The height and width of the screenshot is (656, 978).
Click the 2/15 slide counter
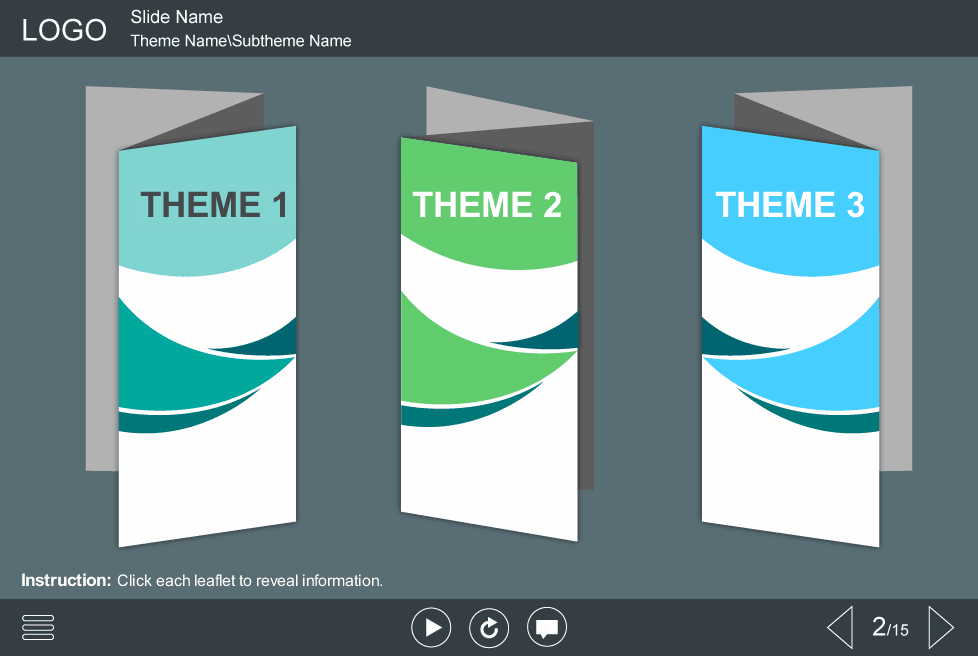tap(890, 628)
